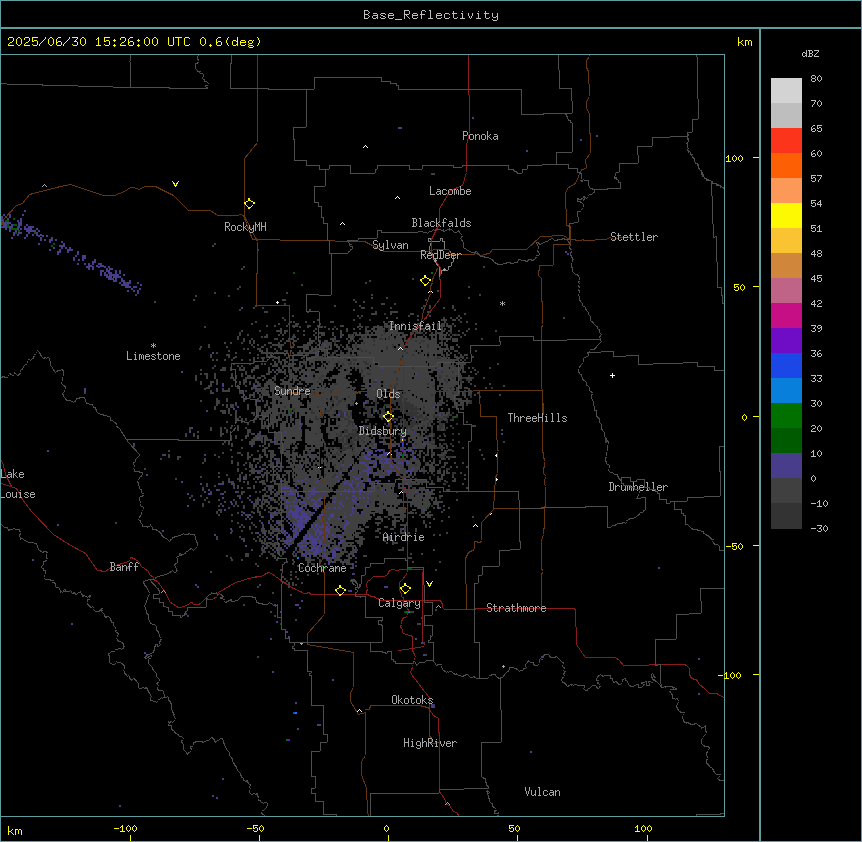This screenshot has width=862, height=842.
Task: Select the light gray 80 dBZ swatch
Action: (x=786, y=91)
